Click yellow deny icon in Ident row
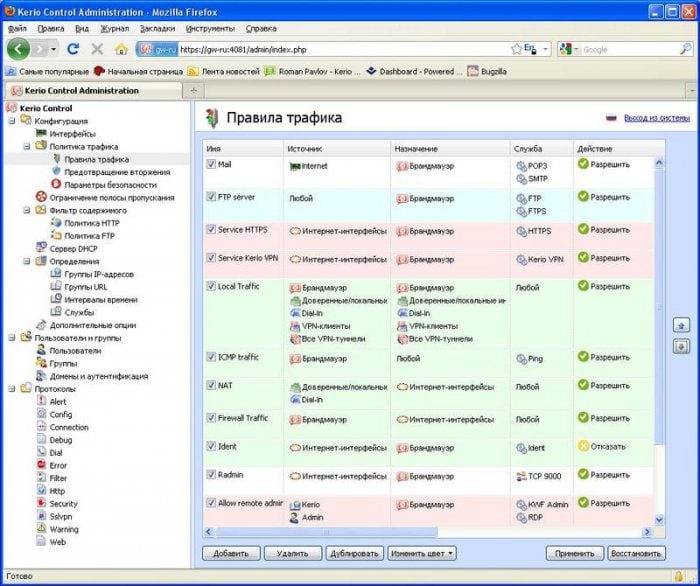Screen dimensions: 700x586 (583, 446)
